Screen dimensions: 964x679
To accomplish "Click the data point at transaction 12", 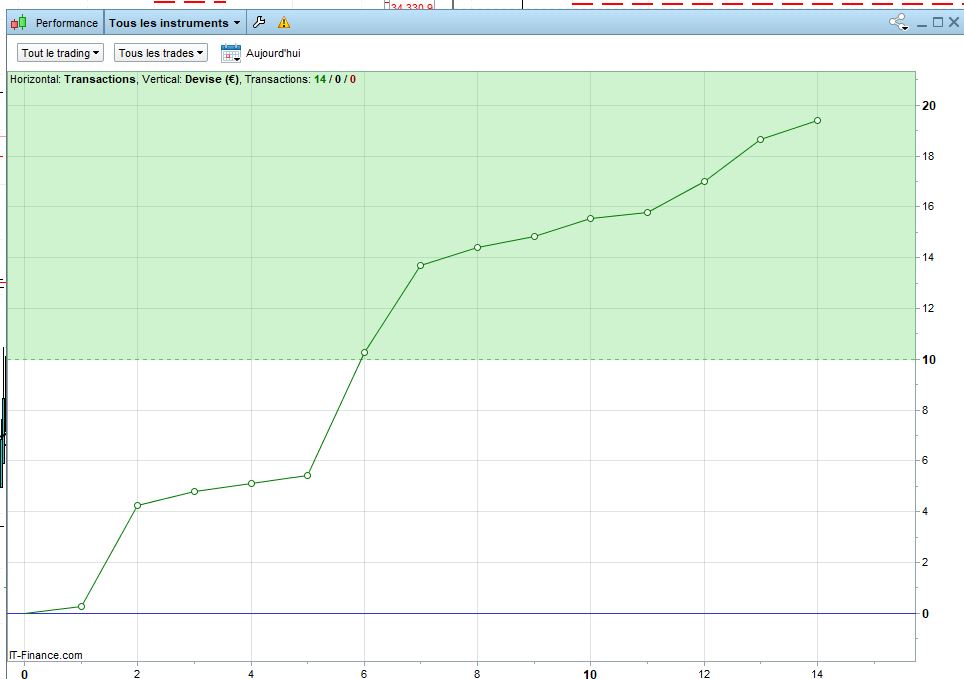I will tap(705, 181).
